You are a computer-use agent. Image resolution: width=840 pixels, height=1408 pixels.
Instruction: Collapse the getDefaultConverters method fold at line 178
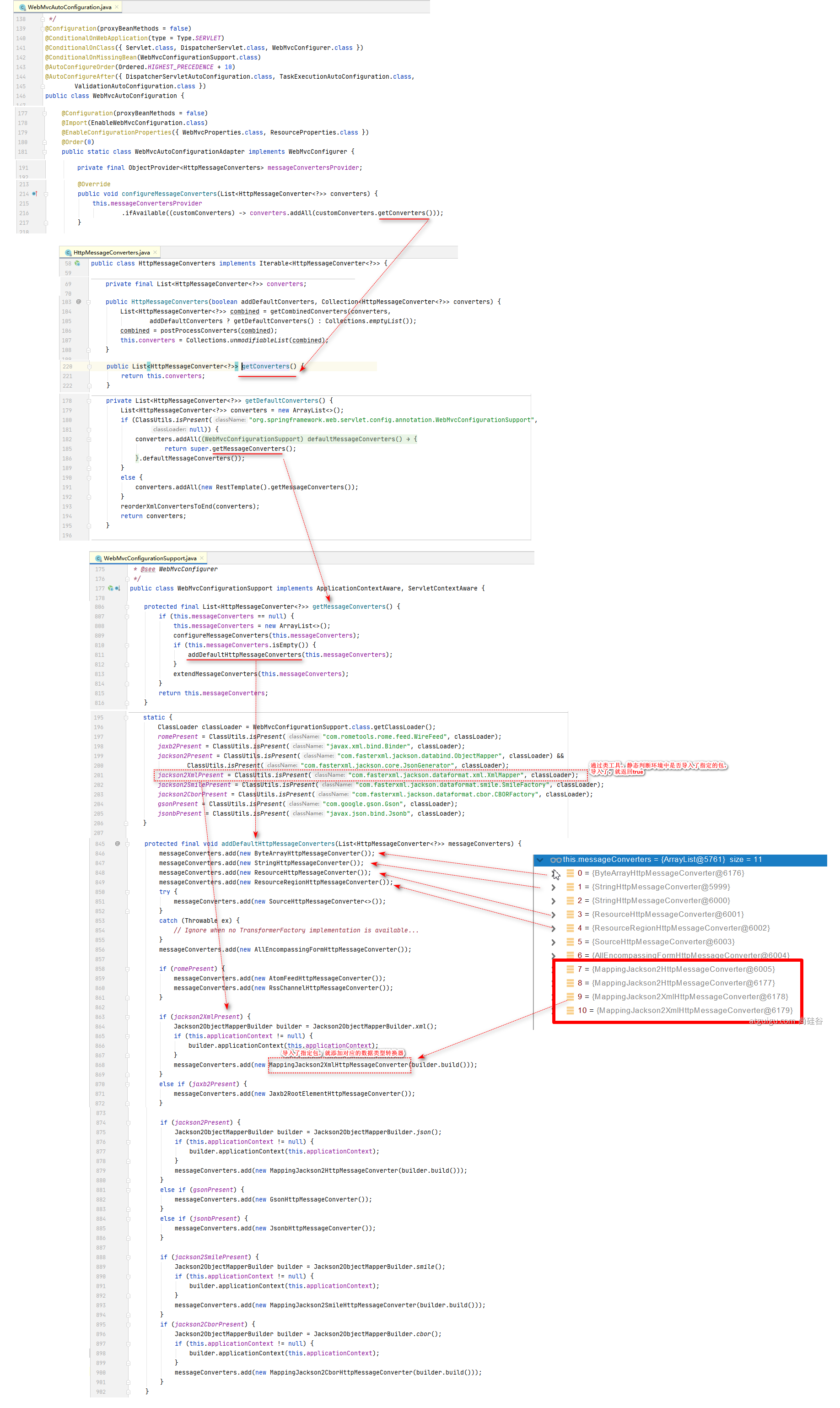(x=89, y=401)
